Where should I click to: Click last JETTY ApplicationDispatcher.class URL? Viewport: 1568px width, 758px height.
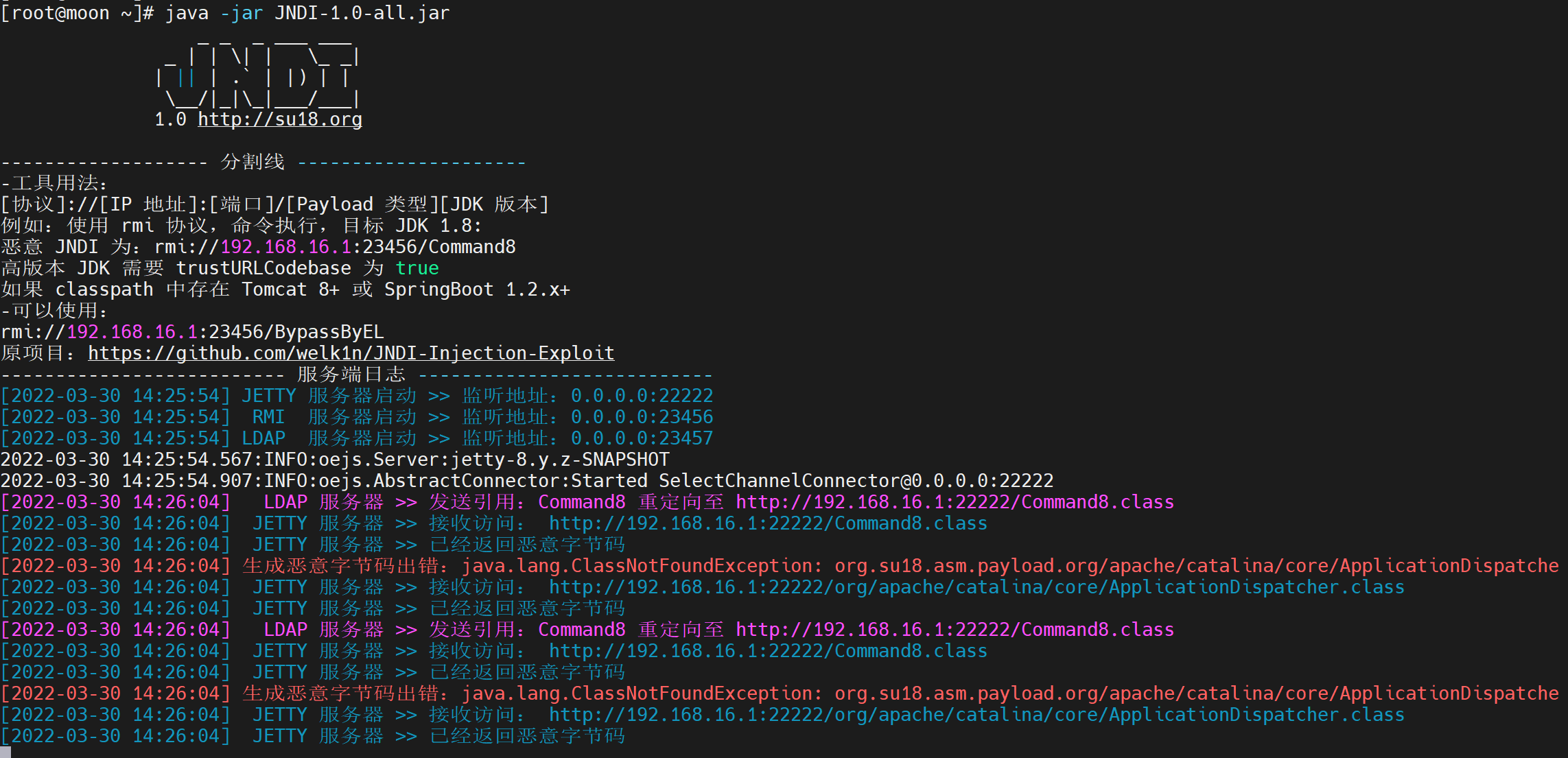976,715
